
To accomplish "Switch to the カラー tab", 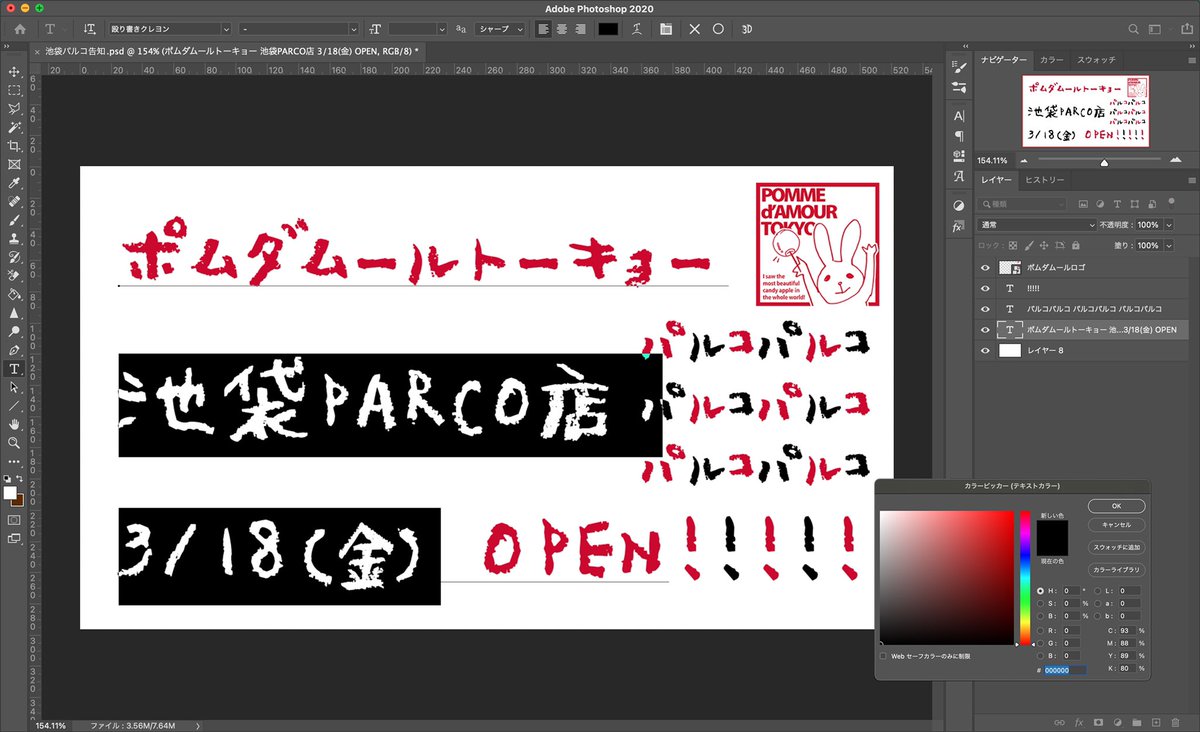I will tap(1051, 60).
